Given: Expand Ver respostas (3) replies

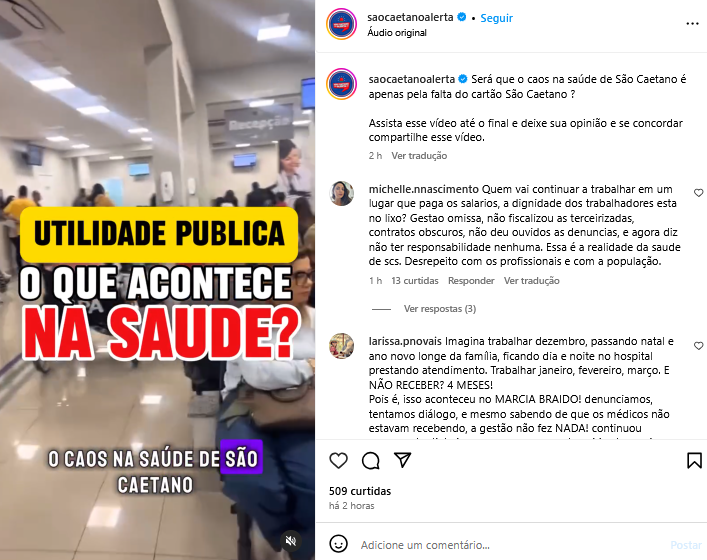Looking at the screenshot, I should pos(440,309).
